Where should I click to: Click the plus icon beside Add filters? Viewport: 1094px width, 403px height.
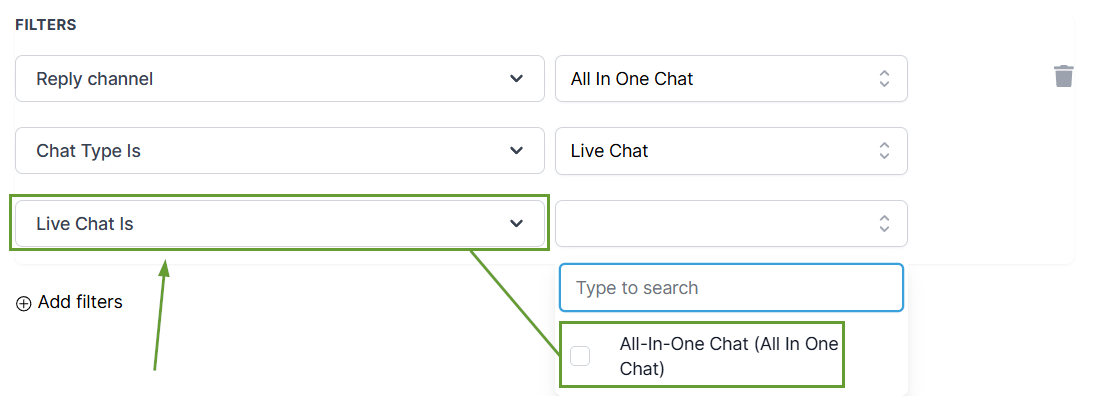point(24,303)
